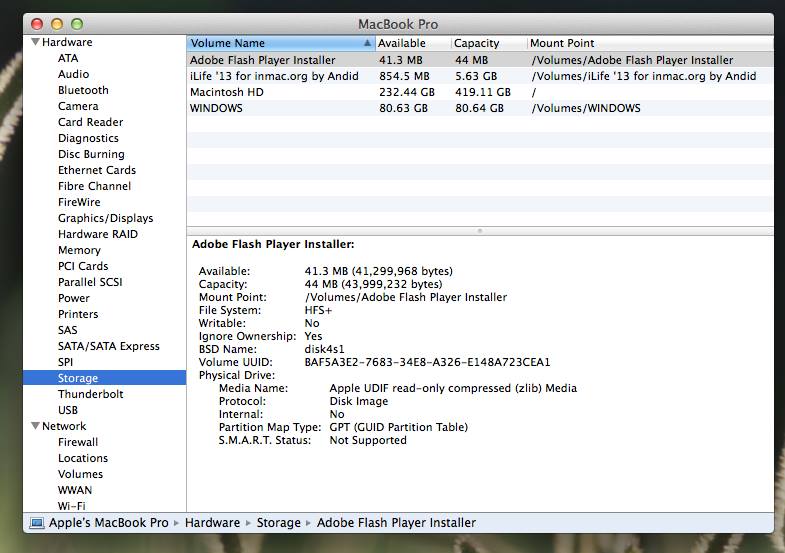Select Diagnostics in the sidebar
Screen dimensions: 785x553
coord(89,138)
